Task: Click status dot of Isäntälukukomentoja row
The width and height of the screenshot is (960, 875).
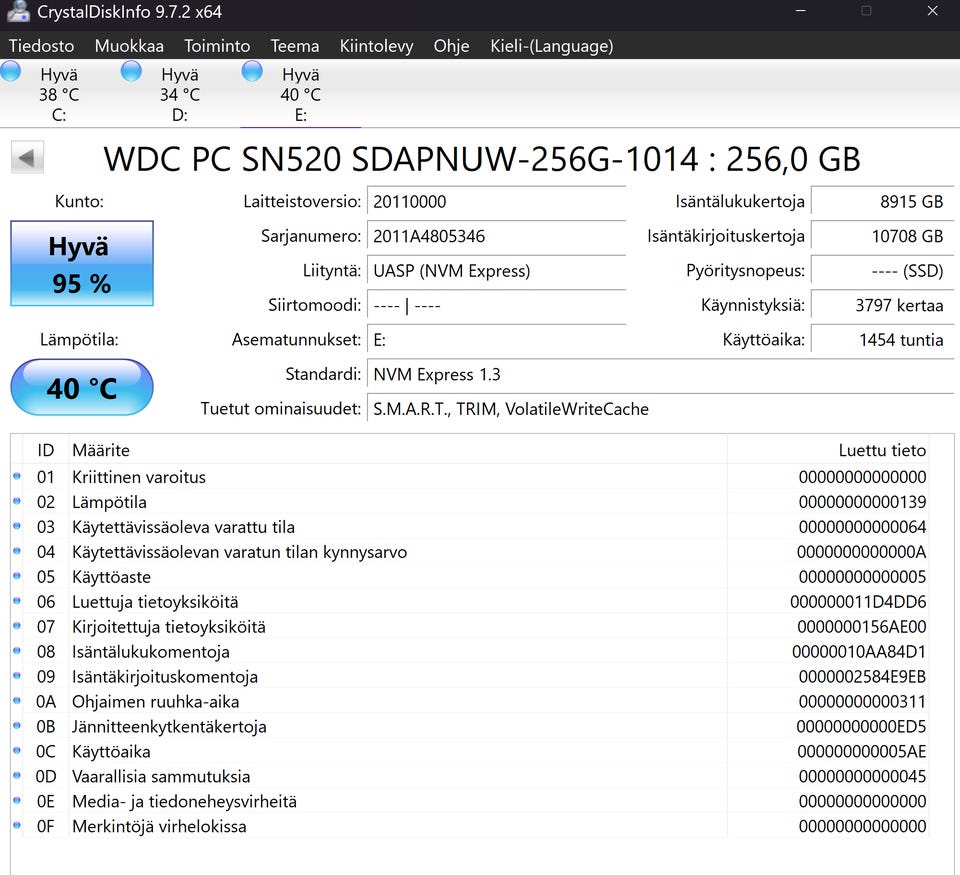Action: point(17,650)
